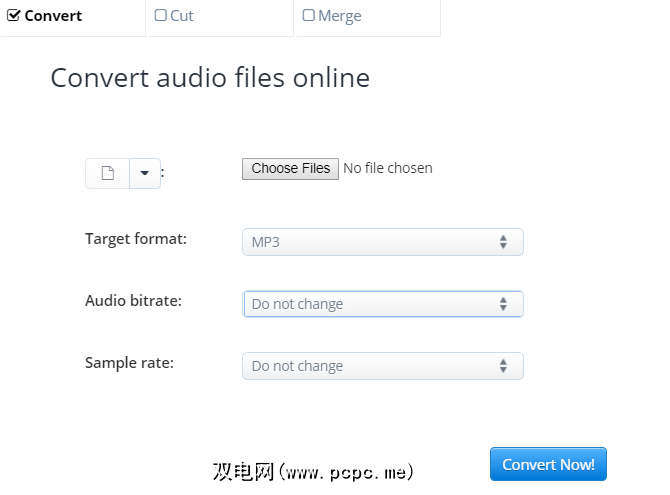Click the Audio bitrate label
Image resolution: width=670 pixels, height=495 pixels.
click(x=133, y=300)
